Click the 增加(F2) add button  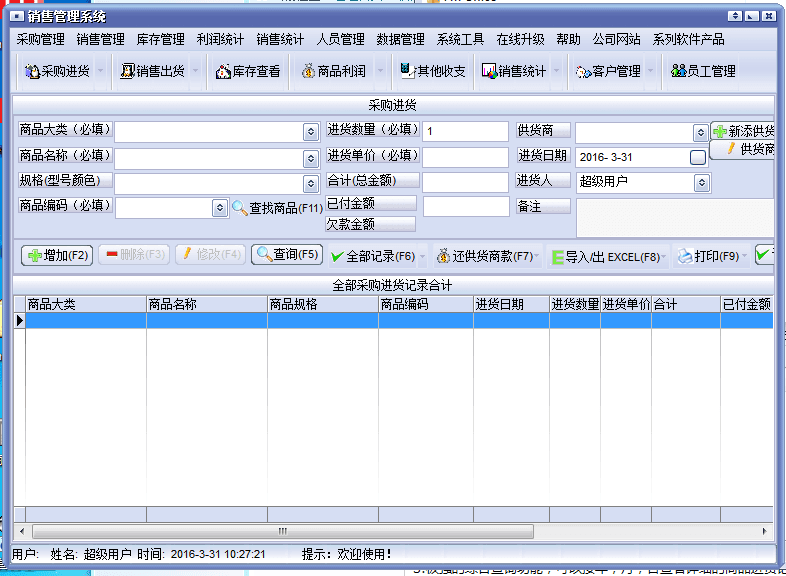point(57,255)
